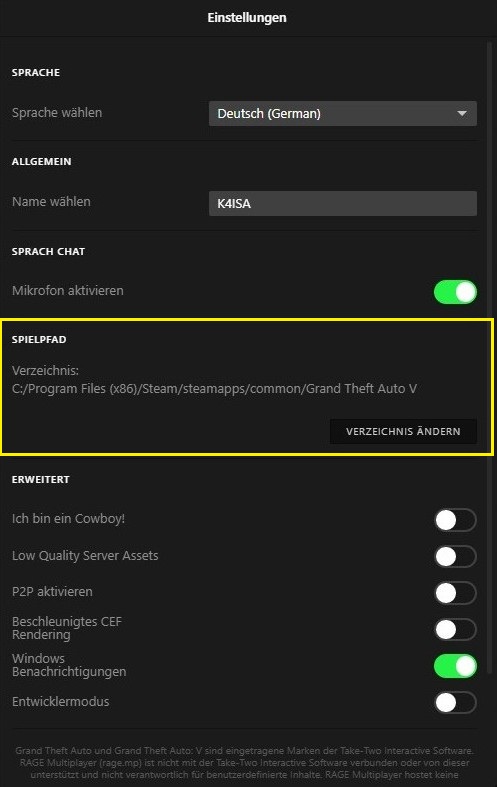
Task: Switch on the Entwicklermodus toggle
Action: [x=455, y=702]
